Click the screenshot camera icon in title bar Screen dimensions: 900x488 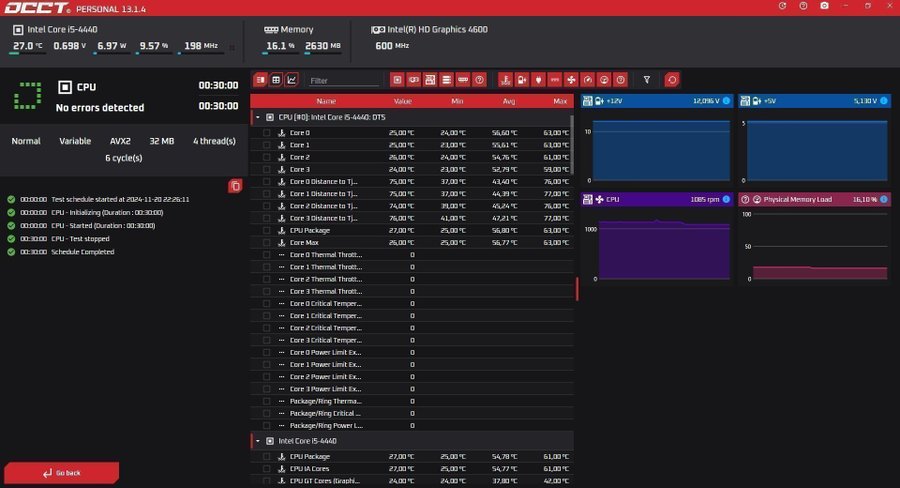(x=824, y=6)
